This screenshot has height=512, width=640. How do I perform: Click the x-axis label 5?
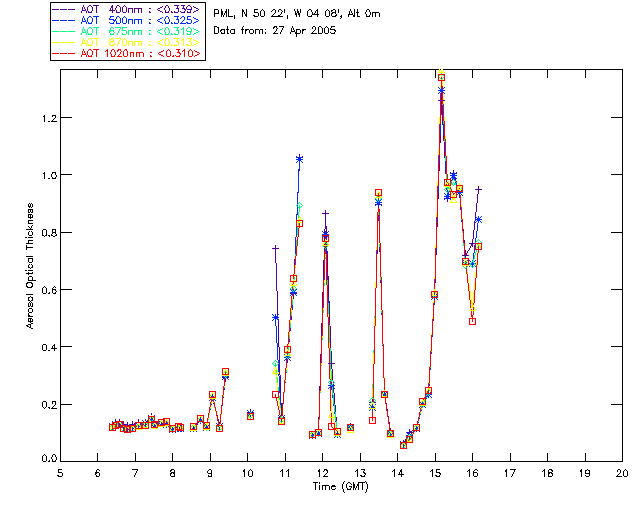pyautogui.click(x=60, y=473)
